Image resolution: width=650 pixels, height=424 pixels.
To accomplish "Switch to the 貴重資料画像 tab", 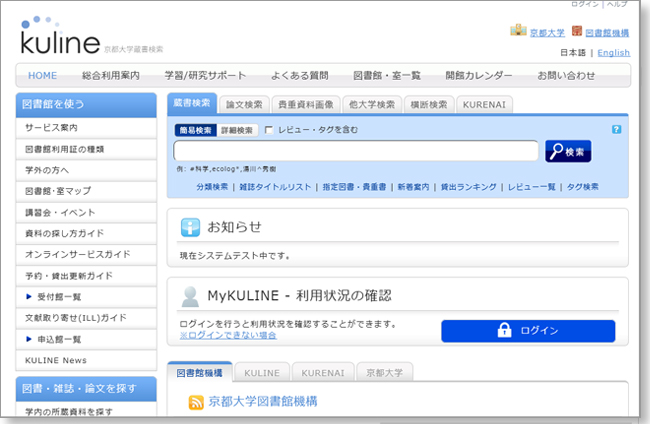I will (x=306, y=105).
